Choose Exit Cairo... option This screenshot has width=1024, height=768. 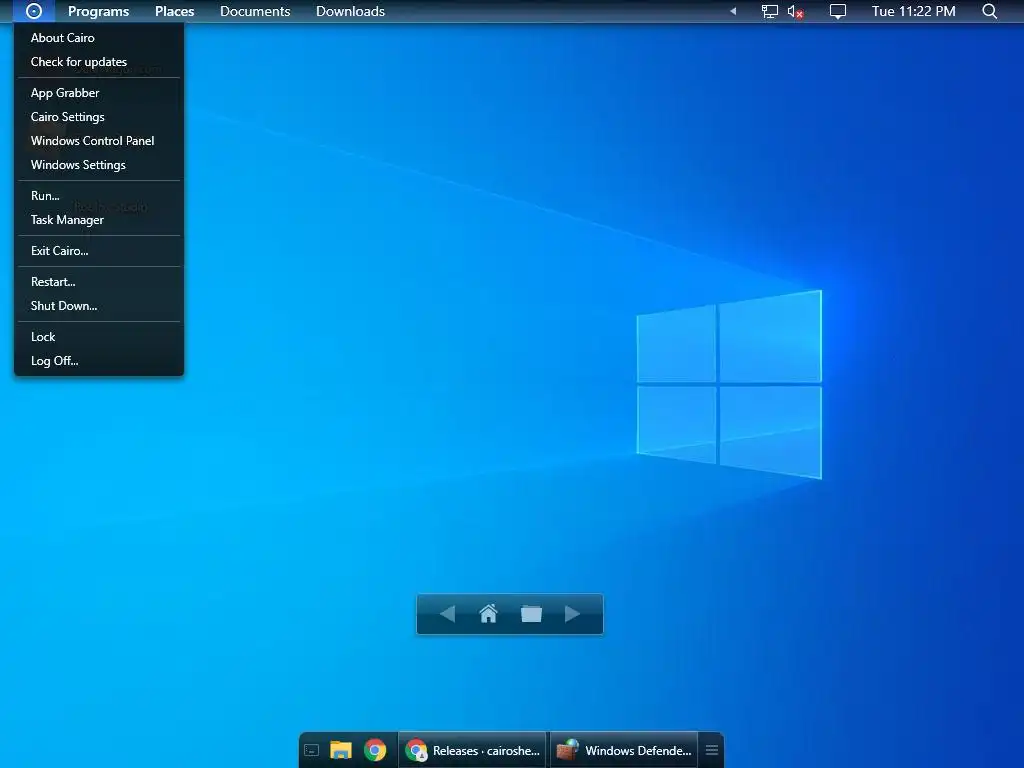tap(99, 251)
